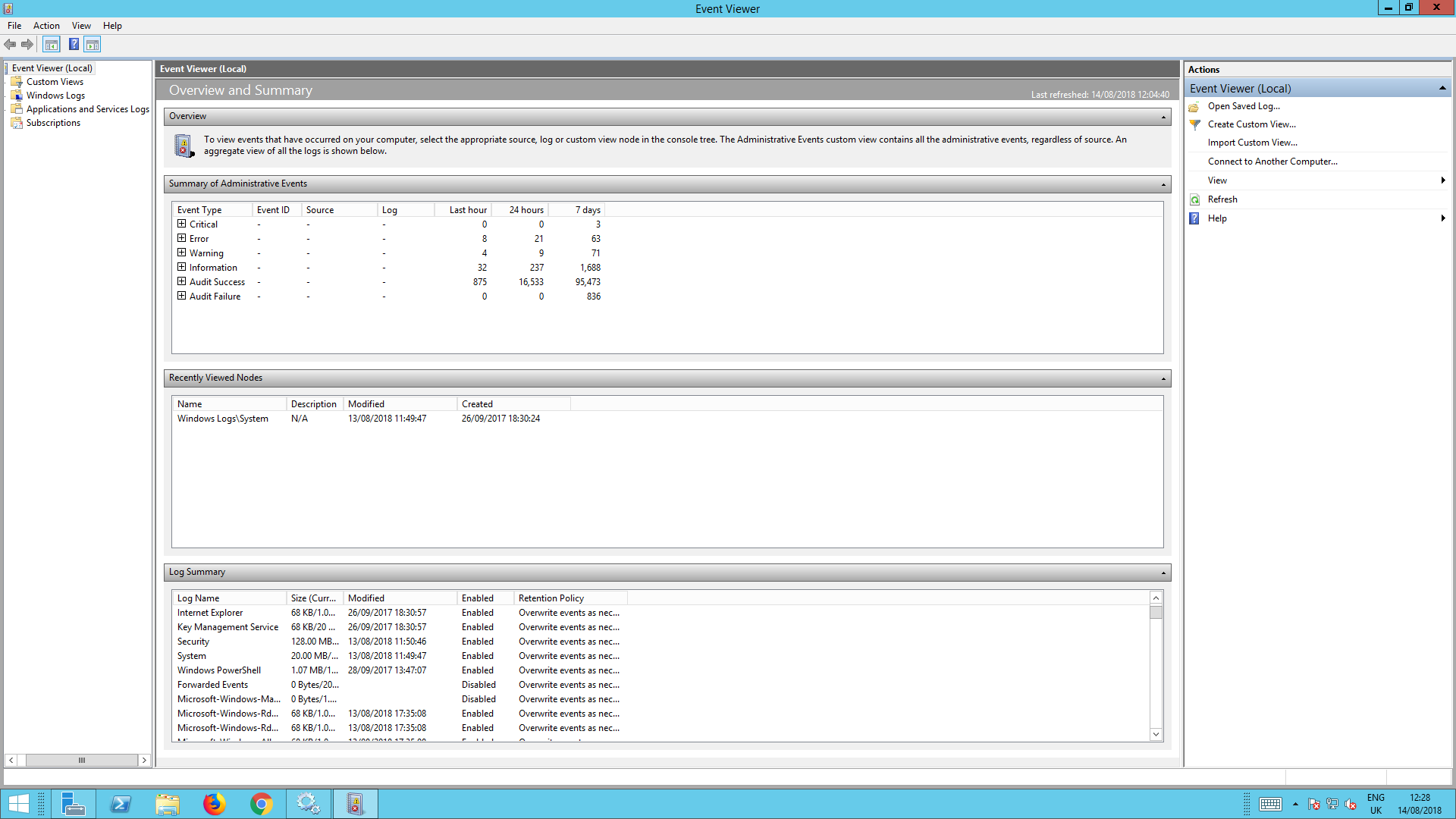Expand the Critical event type row

coord(182,224)
